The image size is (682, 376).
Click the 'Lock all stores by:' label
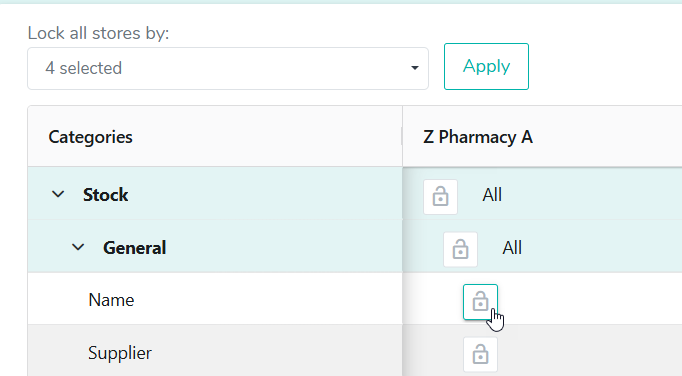pos(98,33)
